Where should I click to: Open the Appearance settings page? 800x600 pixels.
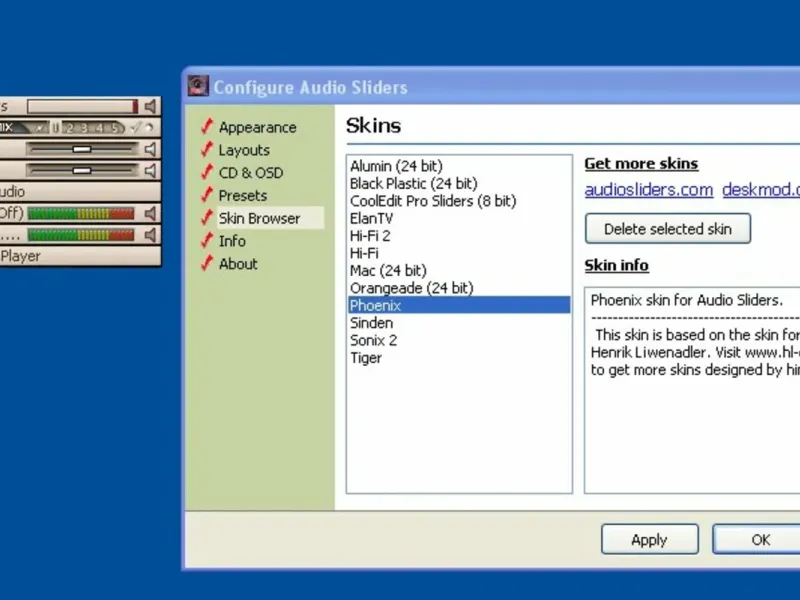point(258,127)
